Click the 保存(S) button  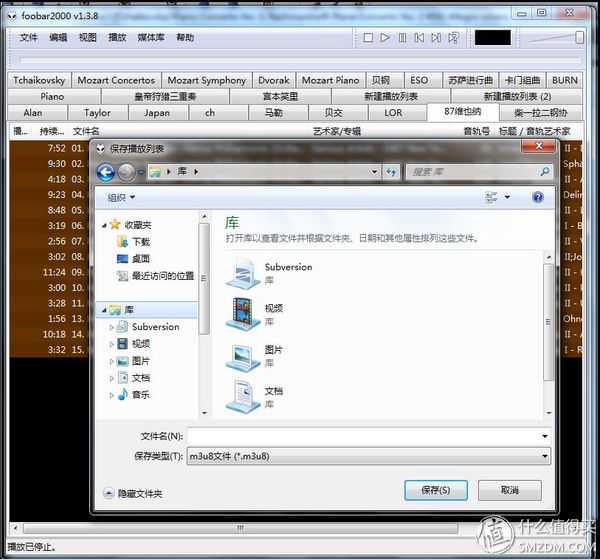(x=436, y=490)
